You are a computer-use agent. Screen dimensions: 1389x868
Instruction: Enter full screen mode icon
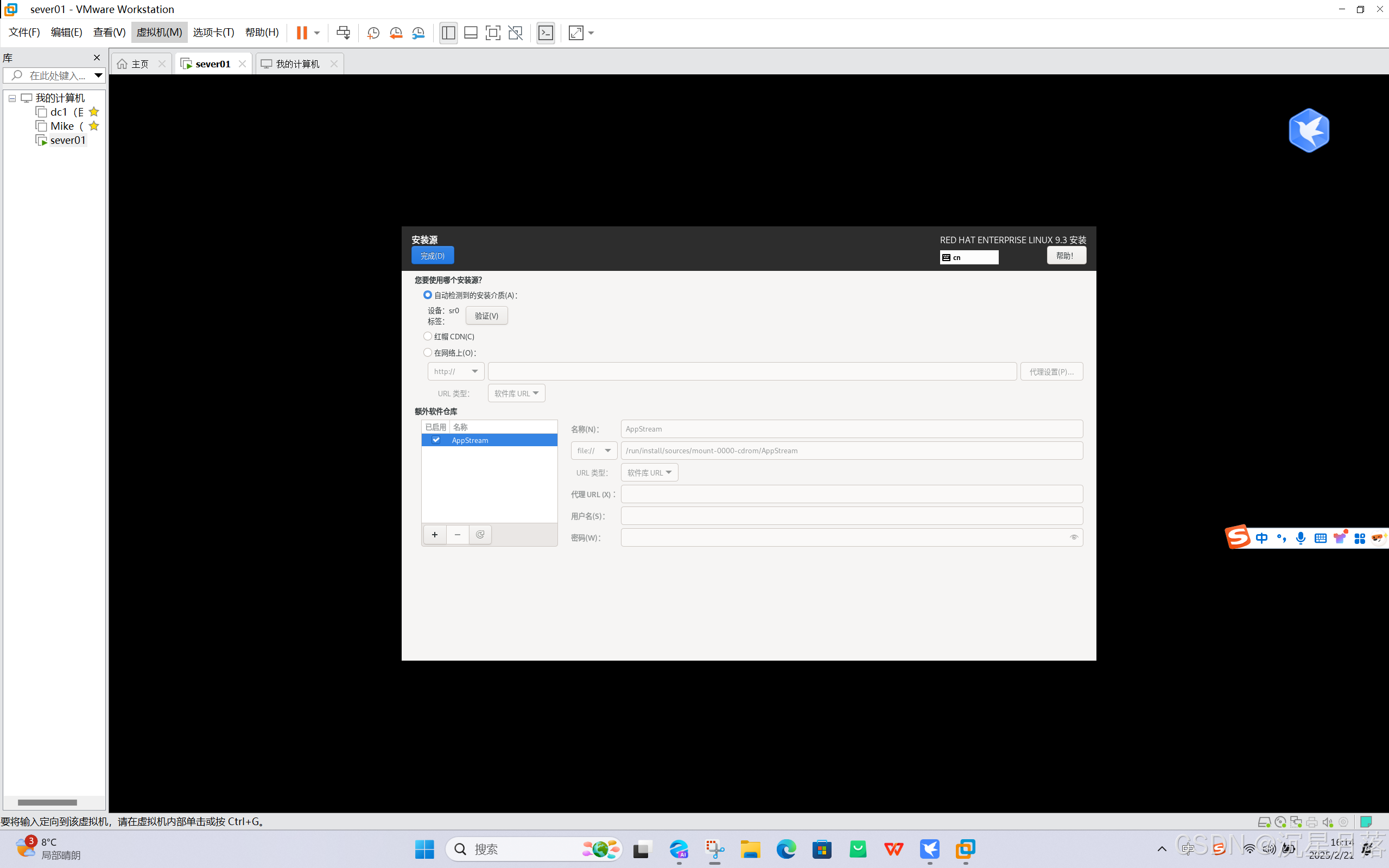[492, 33]
